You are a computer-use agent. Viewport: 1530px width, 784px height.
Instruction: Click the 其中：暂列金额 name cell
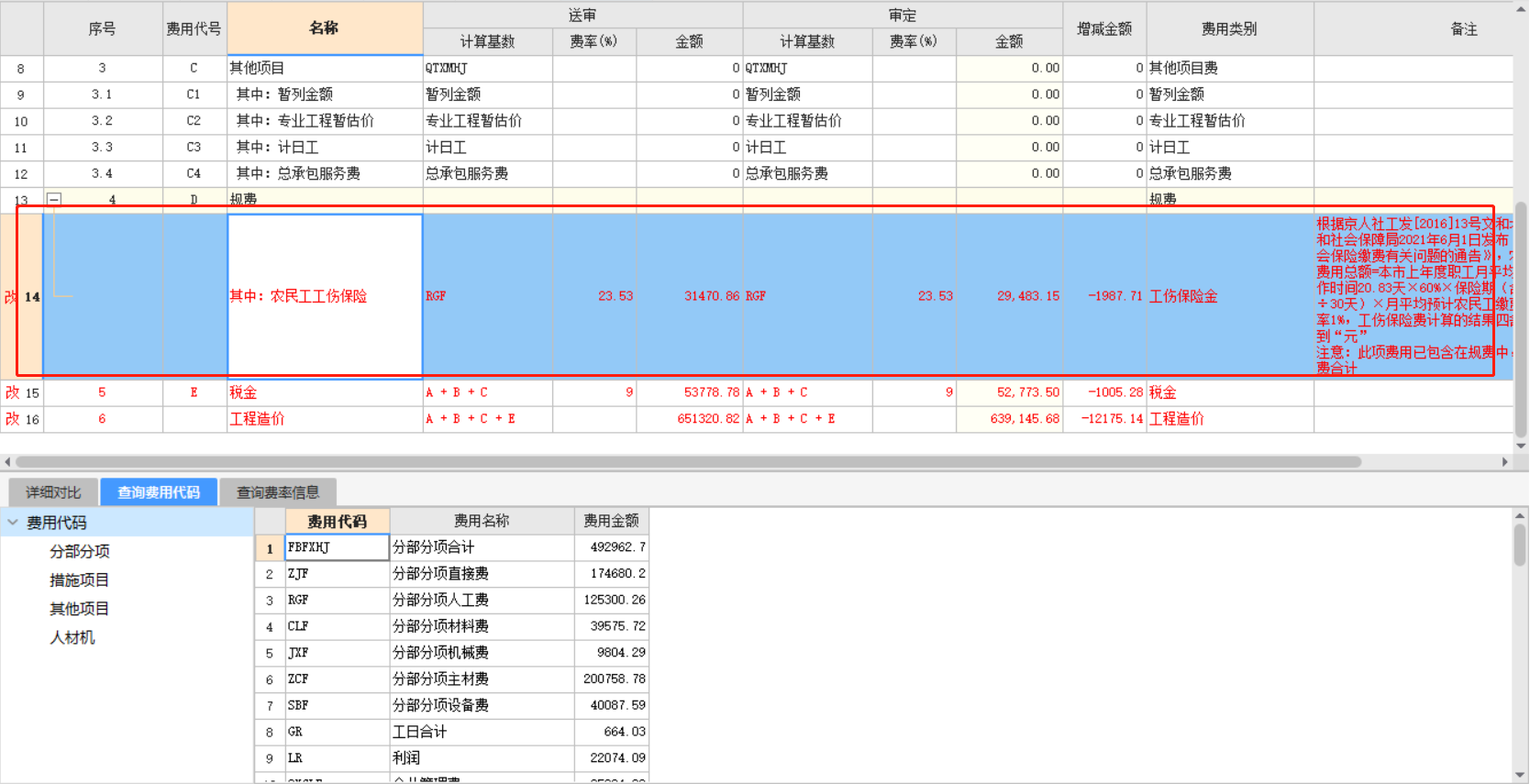[325, 94]
